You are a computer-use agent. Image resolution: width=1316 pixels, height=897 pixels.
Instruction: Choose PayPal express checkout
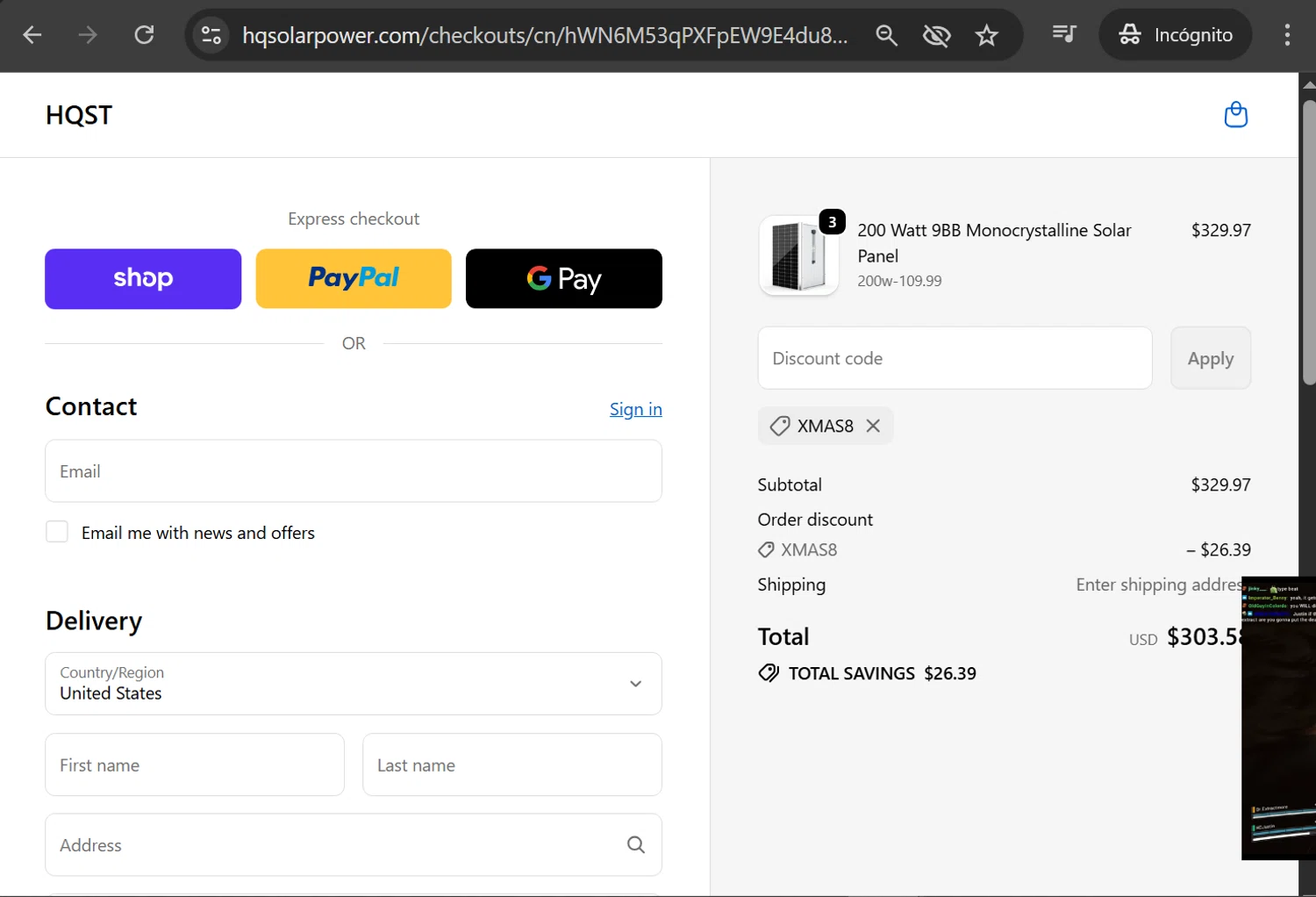click(354, 279)
